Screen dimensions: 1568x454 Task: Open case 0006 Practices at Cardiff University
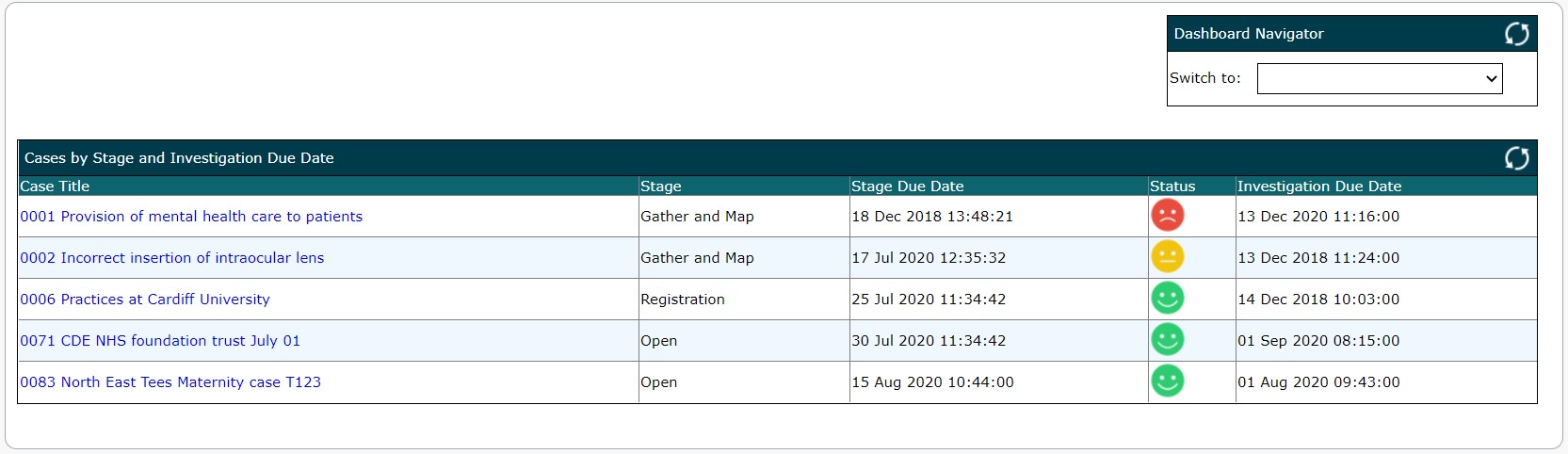pyautogui.click(x=145, y=300)
